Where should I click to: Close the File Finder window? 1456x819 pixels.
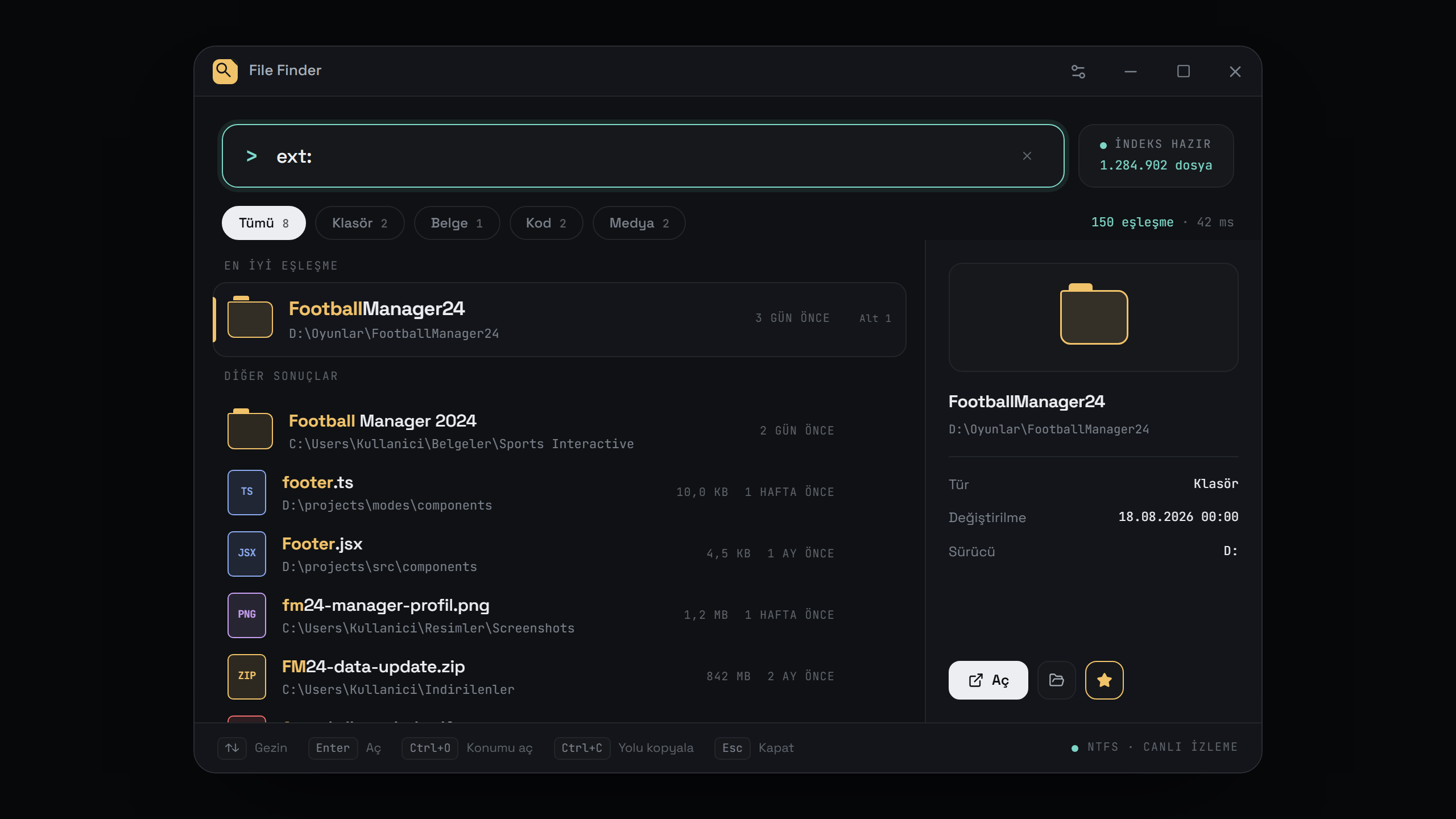click(1235, 72)
